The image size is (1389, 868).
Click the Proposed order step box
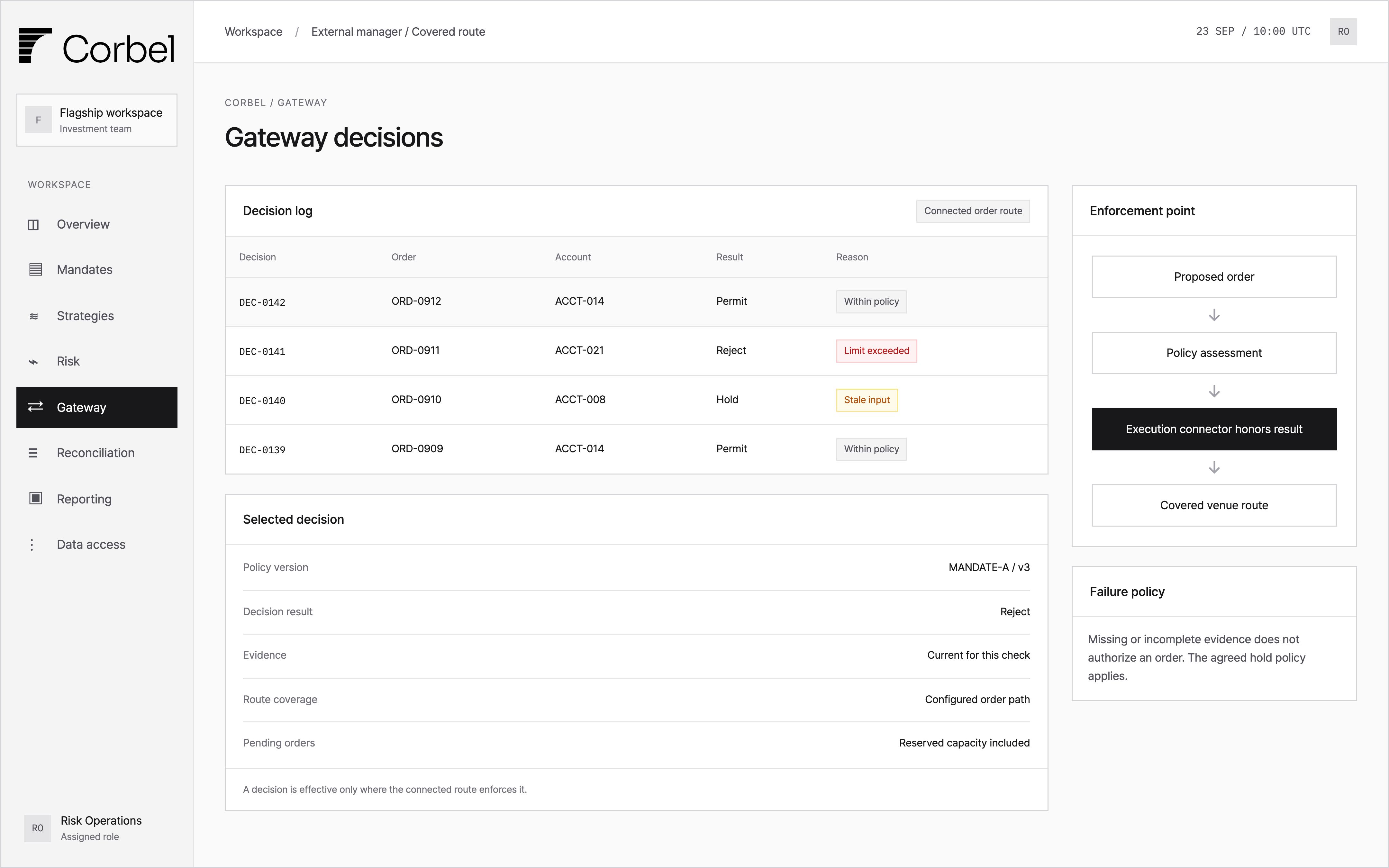pyautogui.click(x=1214, y=277)
